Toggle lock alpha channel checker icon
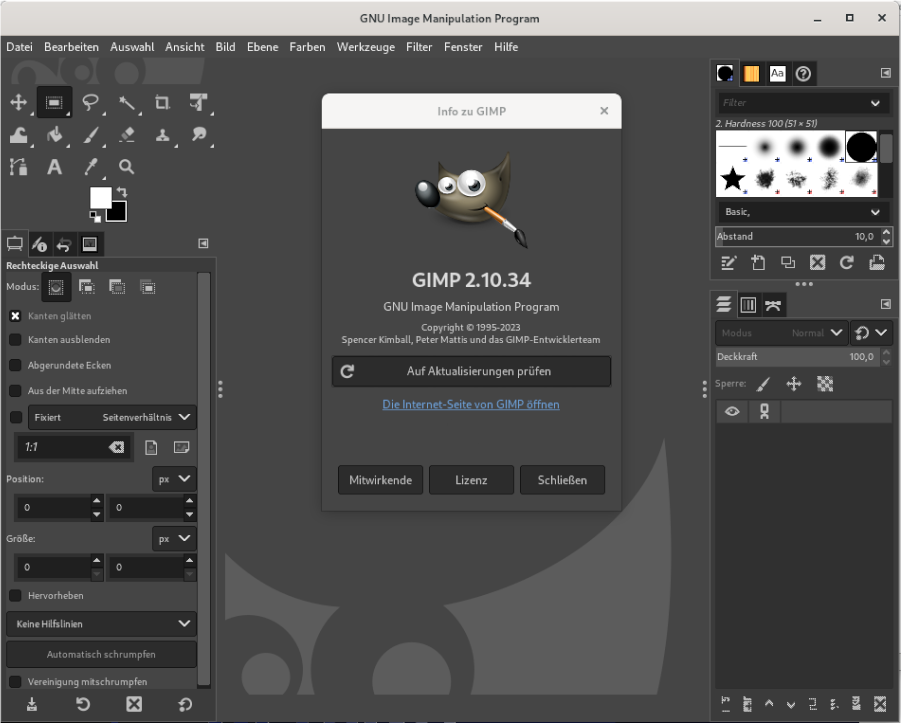The image size is (901, 723). (x=825, y=384)
